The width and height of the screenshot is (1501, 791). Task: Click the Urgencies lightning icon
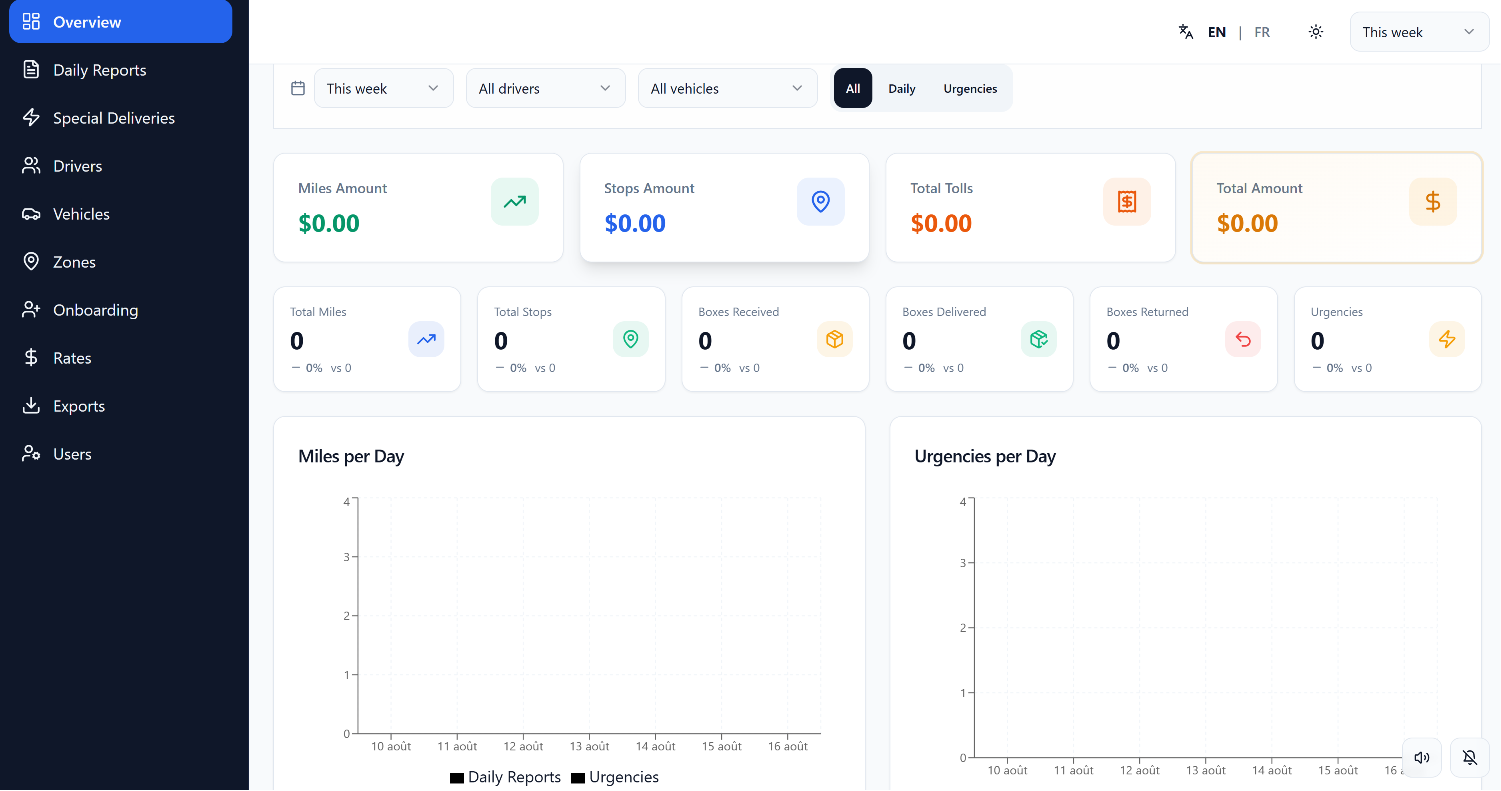click(1447, 340)
